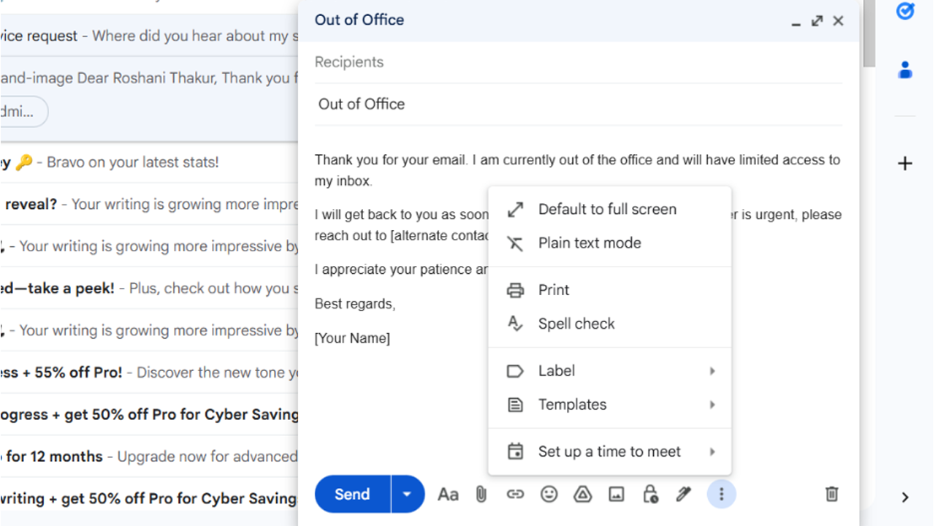Toggle confidential mode lock icon
936x526 pixels.
[x=650, y=494]
